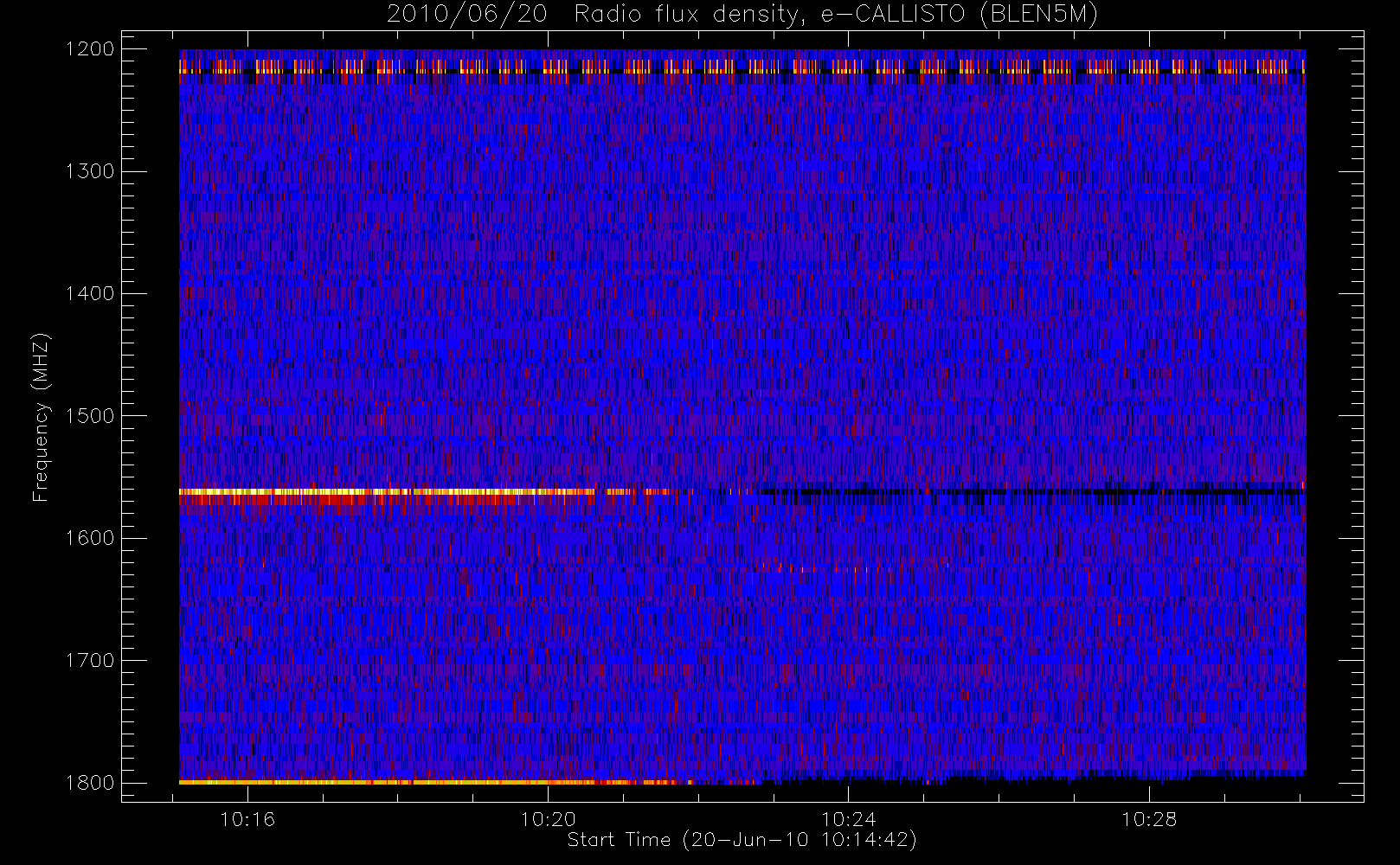Click the 1800 frequency axis label

coord(90,782)
